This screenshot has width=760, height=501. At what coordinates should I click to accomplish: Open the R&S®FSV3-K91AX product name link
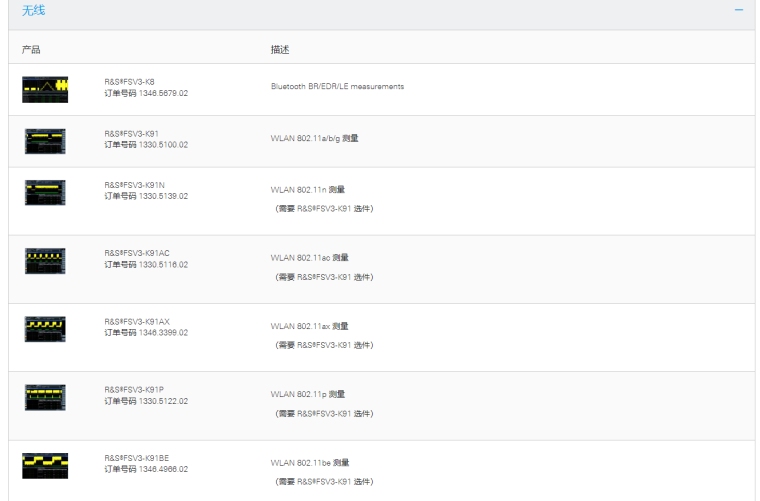coord(137,321)
